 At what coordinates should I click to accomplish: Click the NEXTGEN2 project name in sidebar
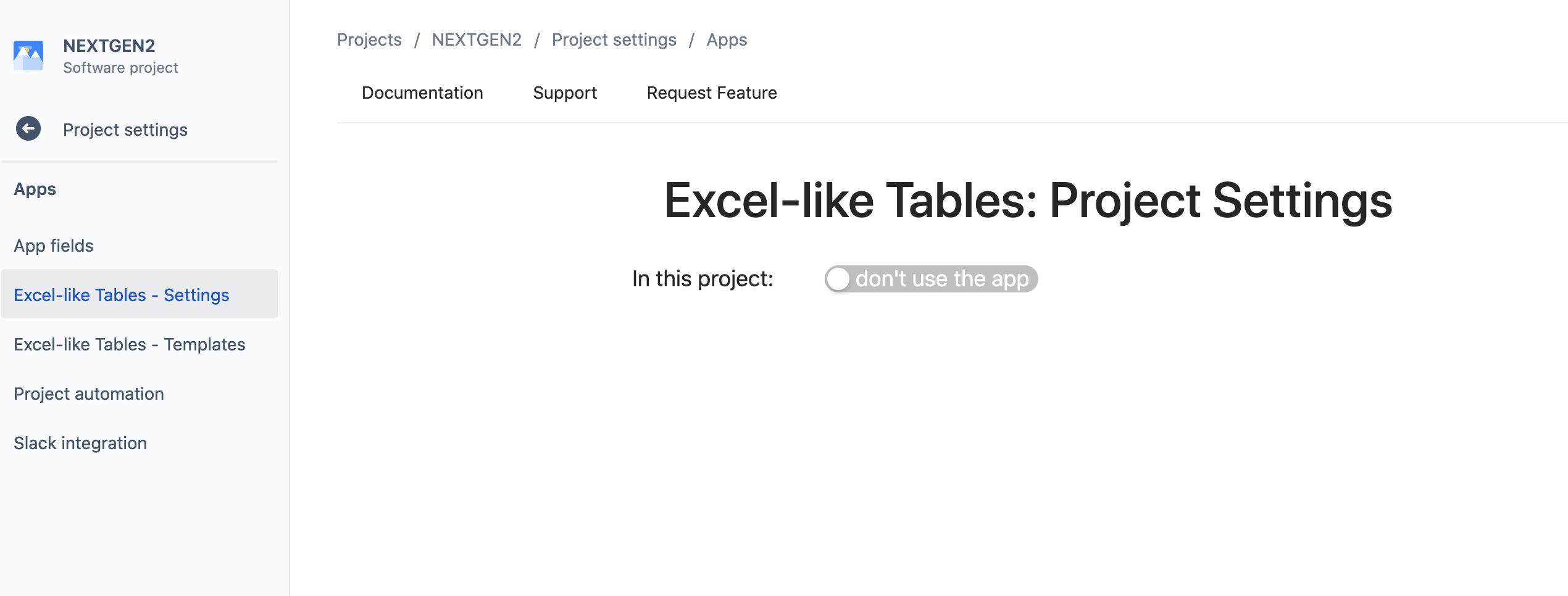pyautogui.click(x=109, y=46)
